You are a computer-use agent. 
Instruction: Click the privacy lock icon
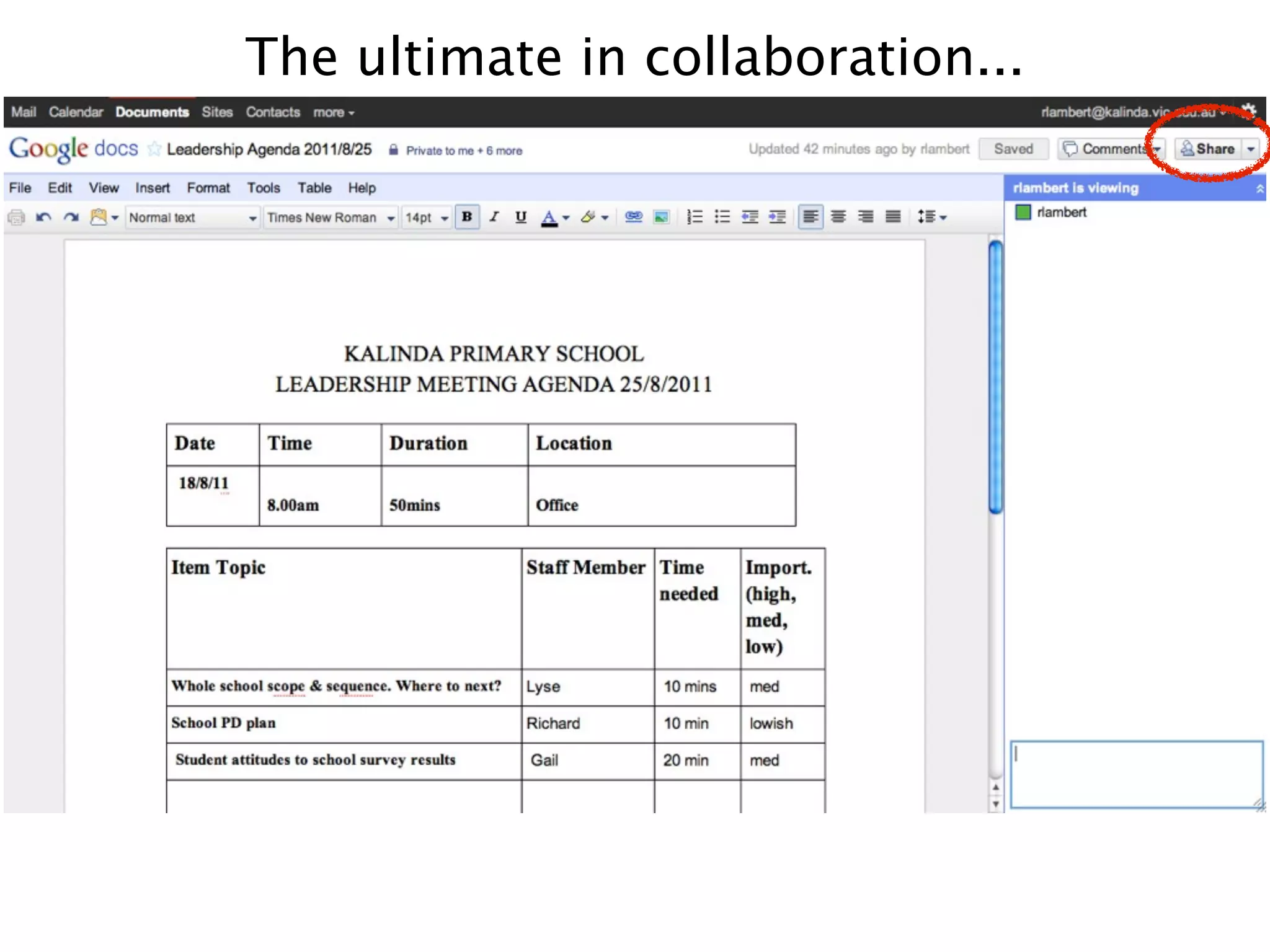click(x=393, y=150)
